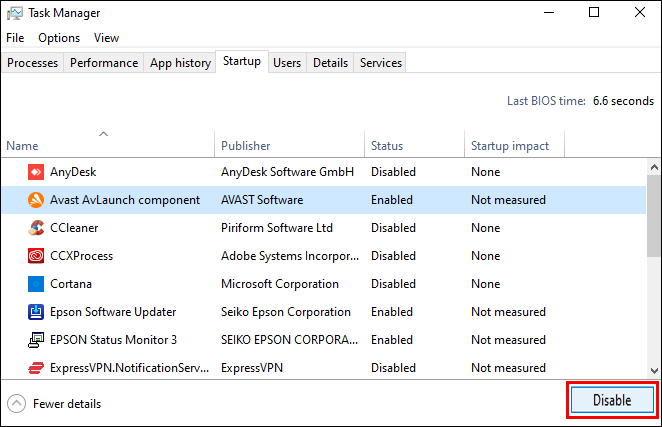Sort by Startup impact column header
662x427 pixels.
pos(510,146)
